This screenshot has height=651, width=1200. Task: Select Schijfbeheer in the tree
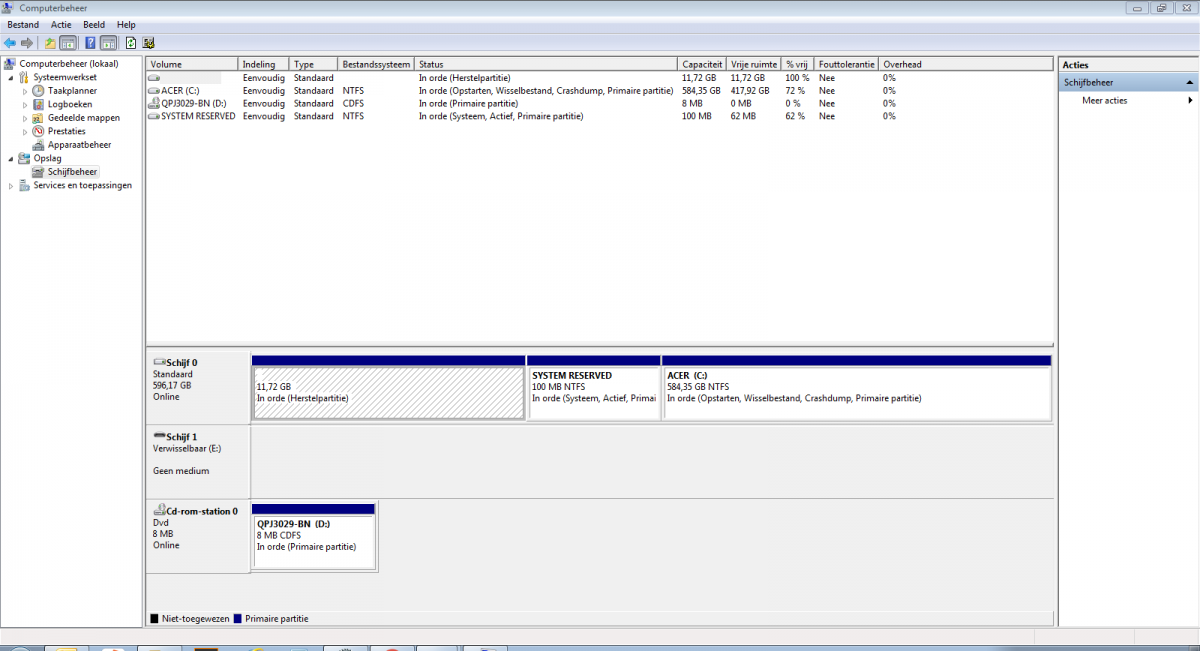coord(72,172)
